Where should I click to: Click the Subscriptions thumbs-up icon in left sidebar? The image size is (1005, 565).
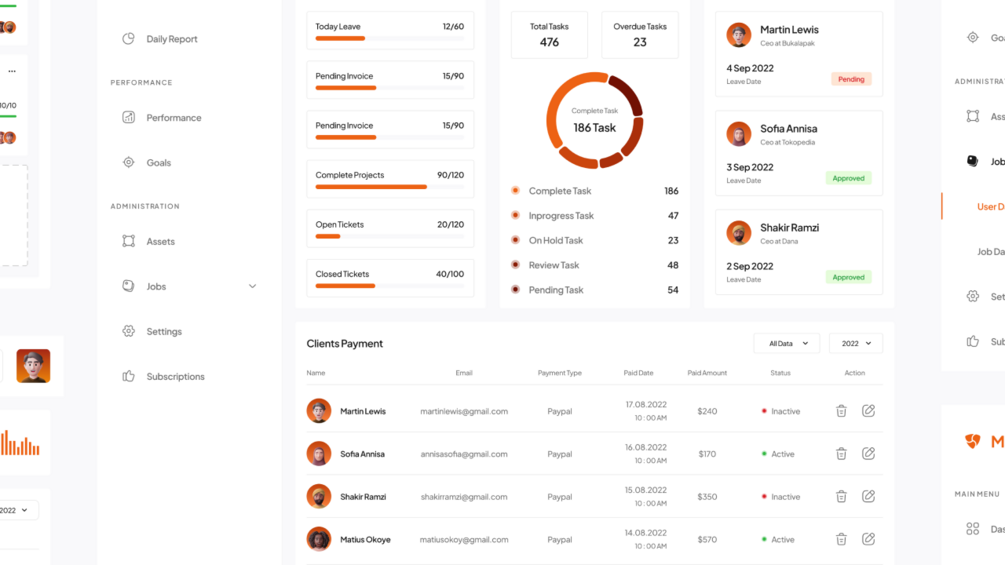click(128, 376)
